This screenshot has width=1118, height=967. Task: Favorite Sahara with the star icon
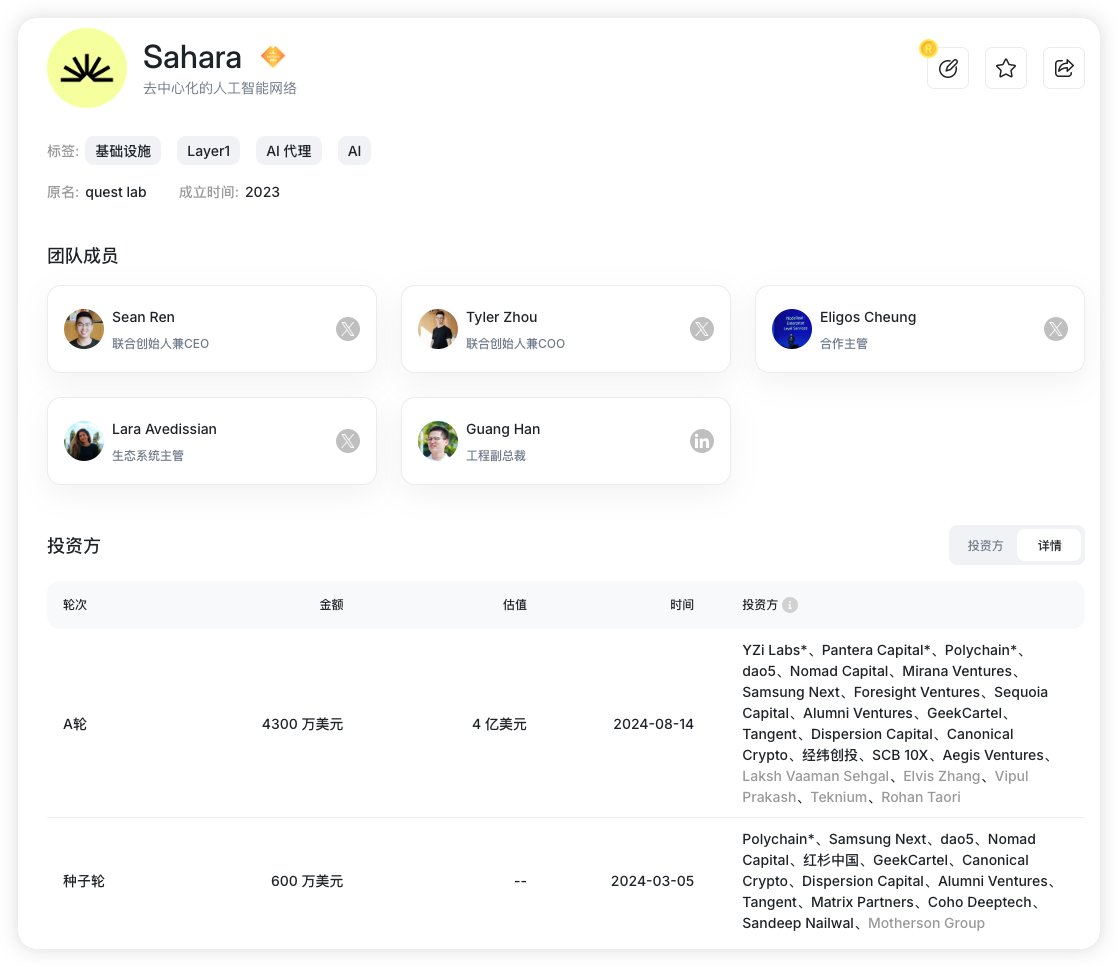[1005, 68]
